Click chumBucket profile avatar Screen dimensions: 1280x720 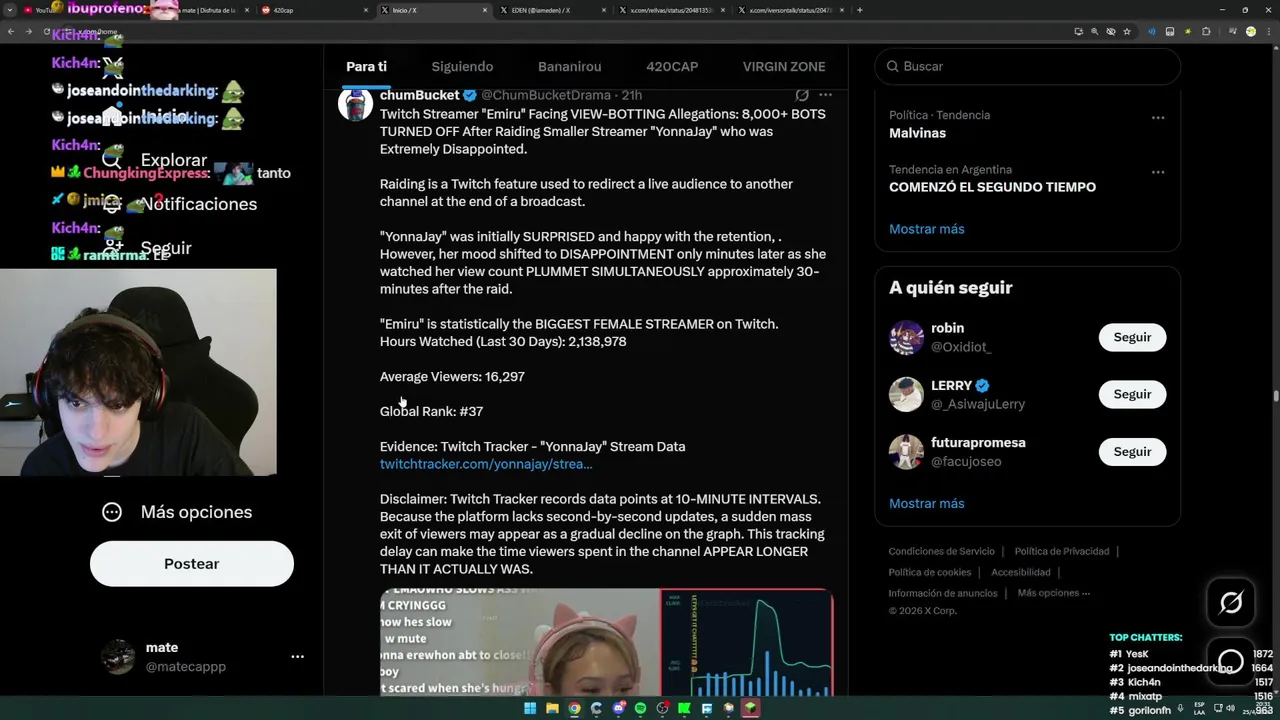(x=355, y=103)
